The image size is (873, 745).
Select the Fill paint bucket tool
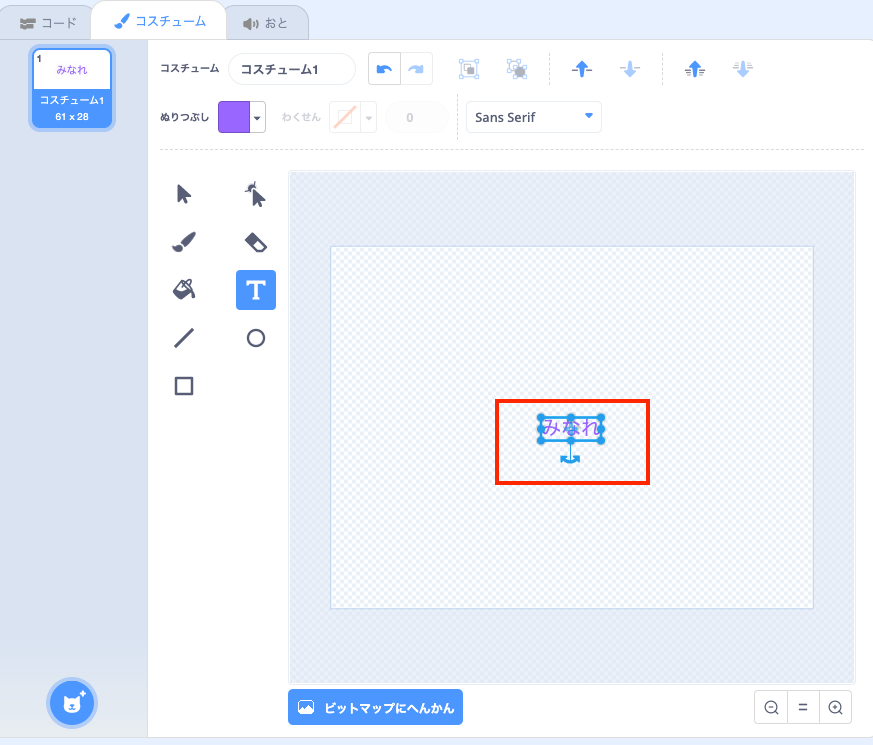click(x=184, y=290)
